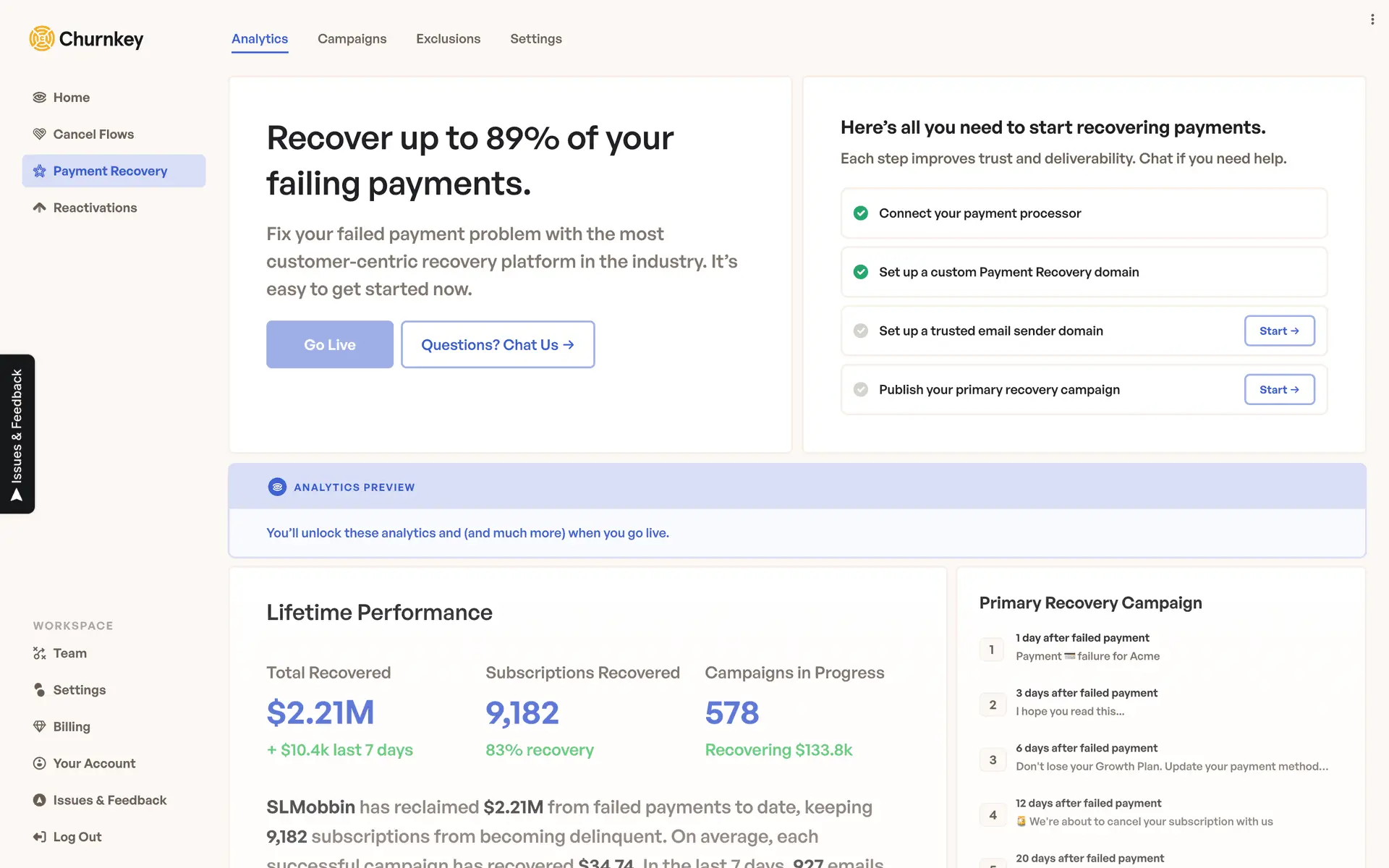Click Questions? Chat Us button
The width and height of the screenshot is (1389, 868).
point(498,345)
